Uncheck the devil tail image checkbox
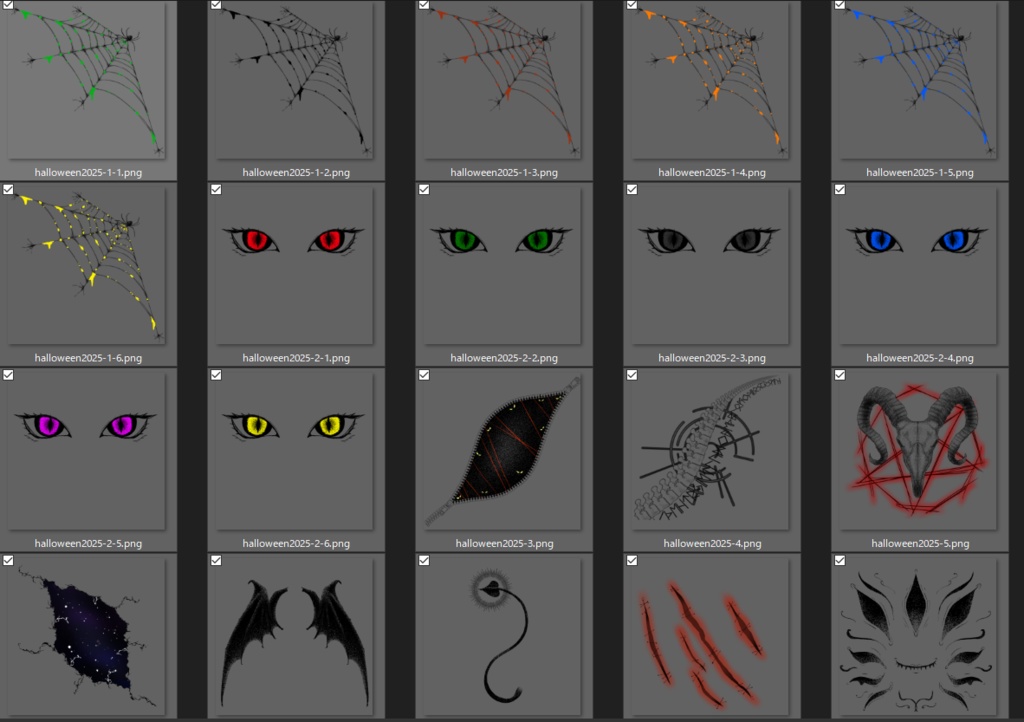The width and height of the screenshot is (1024, 722). pyautogui.click(x=424, y=560)
